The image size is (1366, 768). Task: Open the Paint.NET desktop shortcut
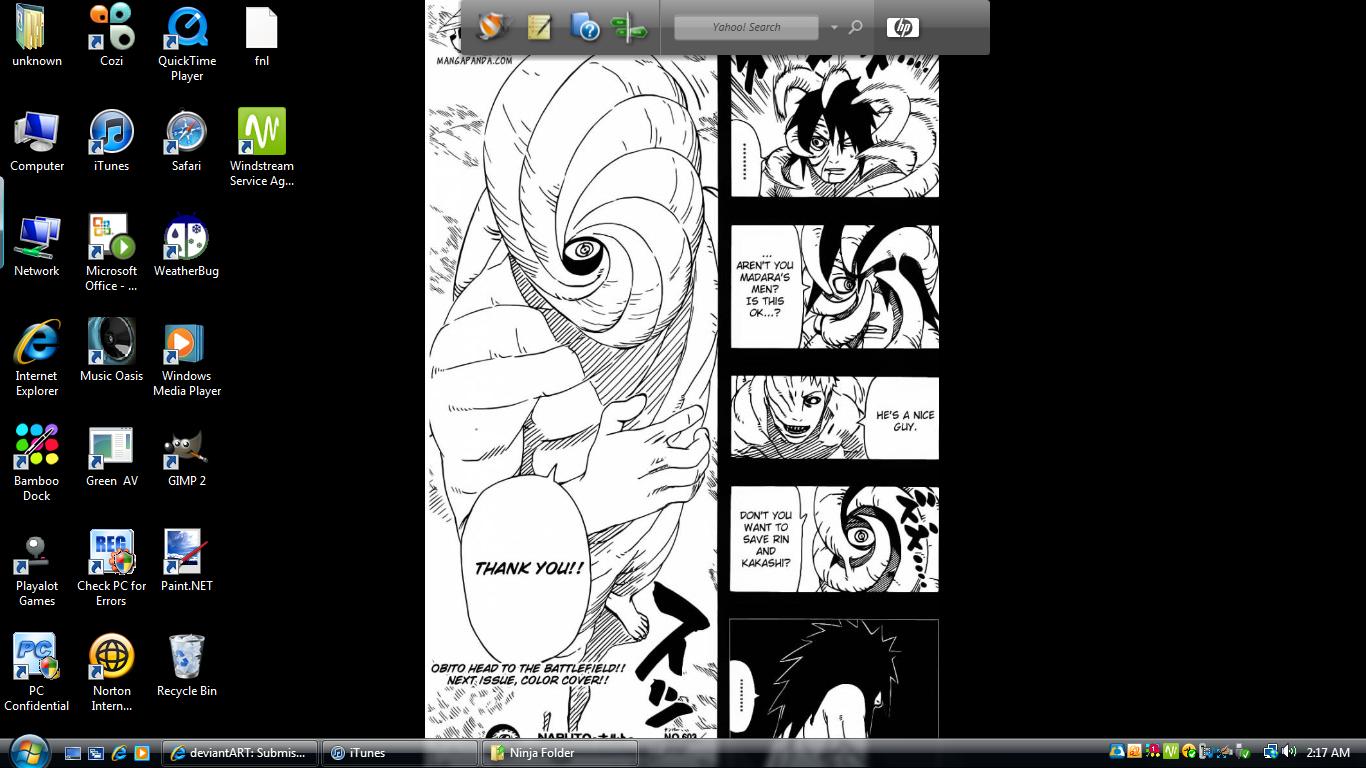coord(186,562)
